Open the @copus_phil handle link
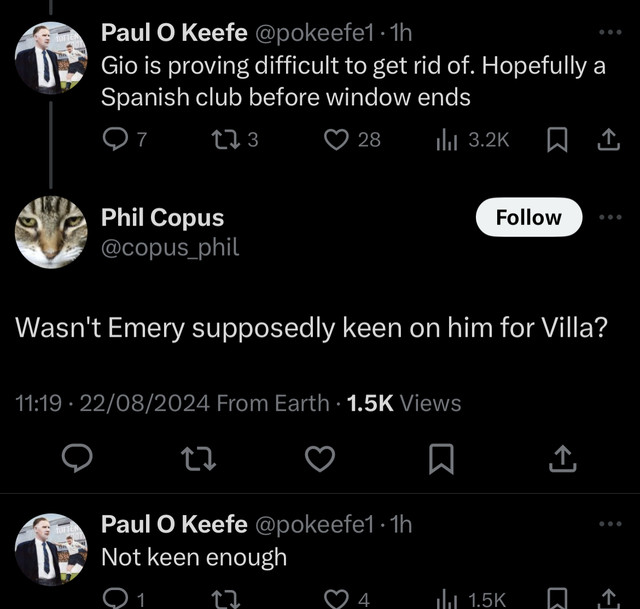The image size is (640, 609). click(x=170, y=247)
